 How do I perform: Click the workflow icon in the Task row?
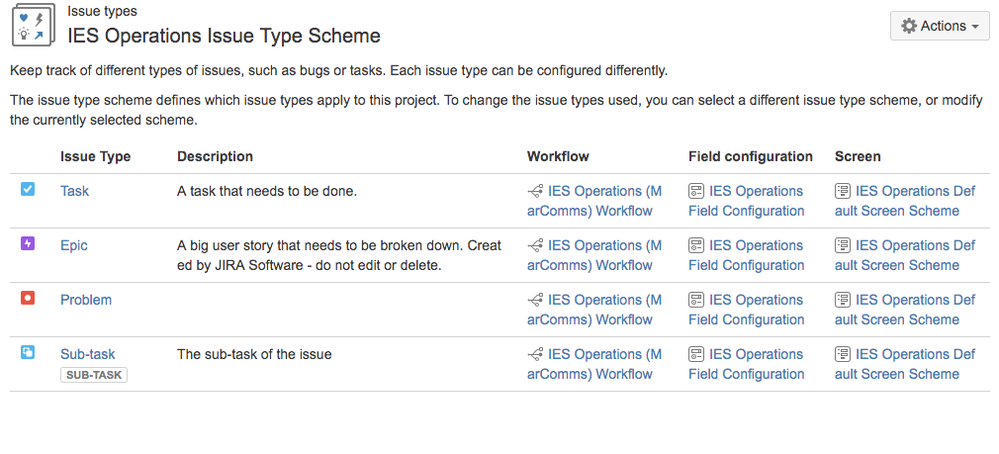coord(535,191)
